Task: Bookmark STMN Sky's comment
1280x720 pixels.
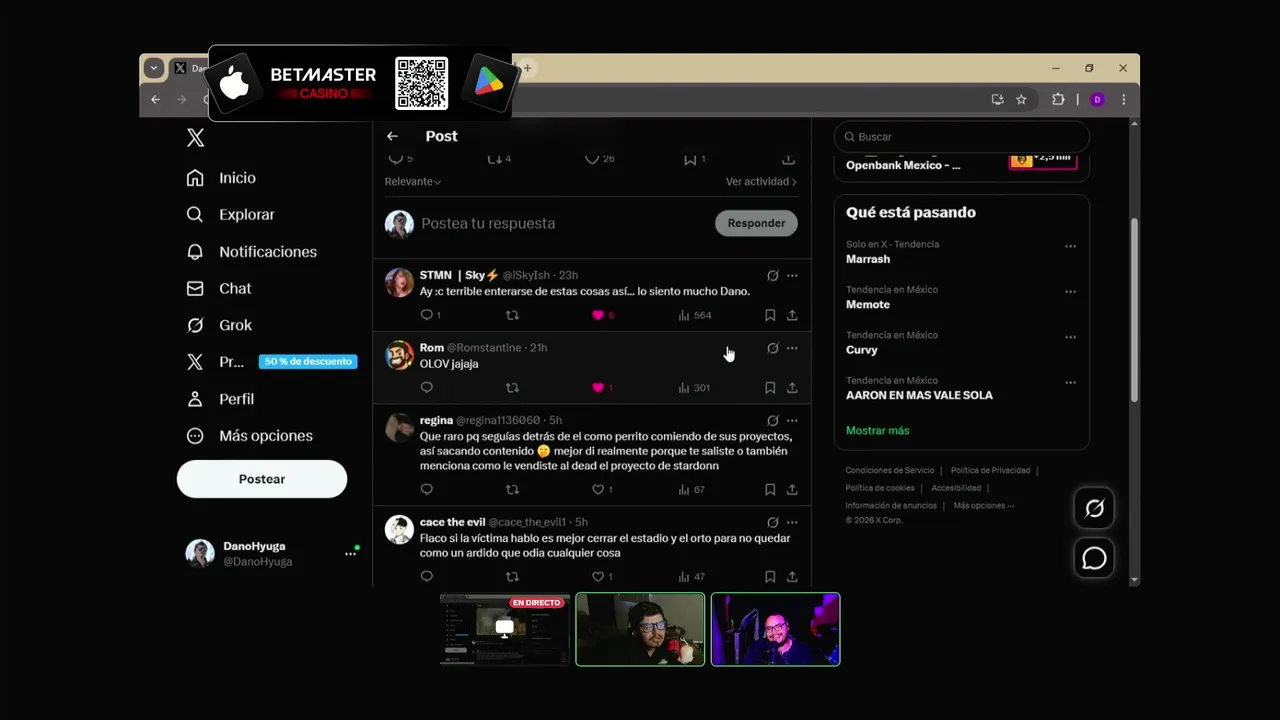Action: click(770, 315)
